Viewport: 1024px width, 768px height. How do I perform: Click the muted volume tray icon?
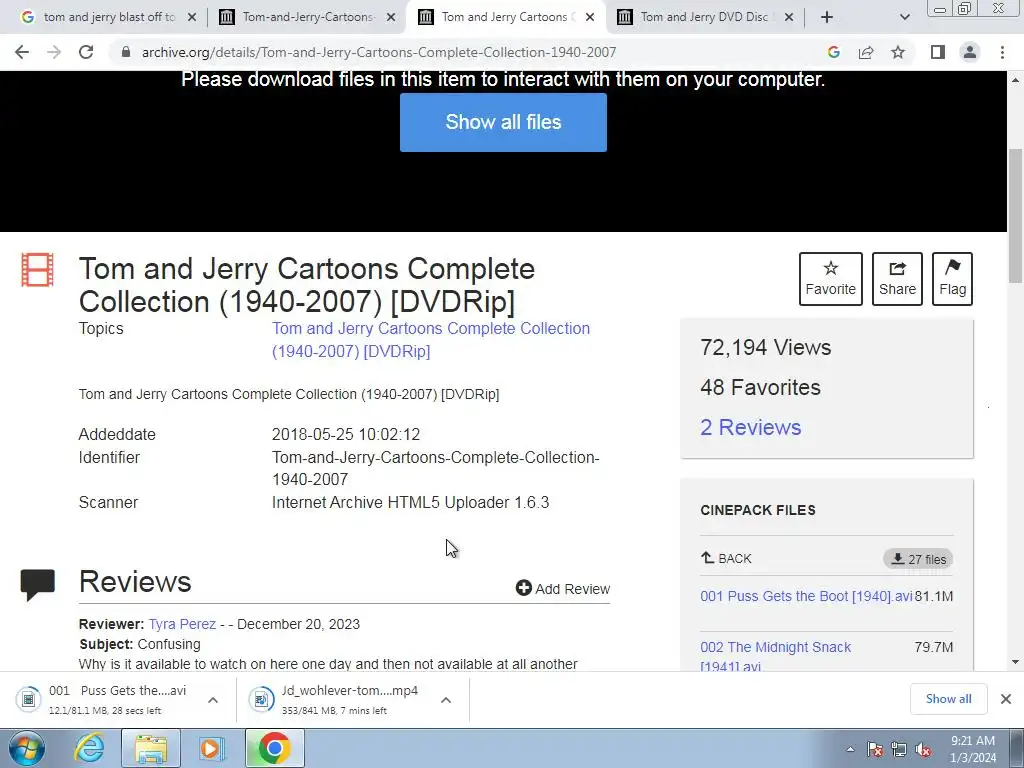[923, 750]
